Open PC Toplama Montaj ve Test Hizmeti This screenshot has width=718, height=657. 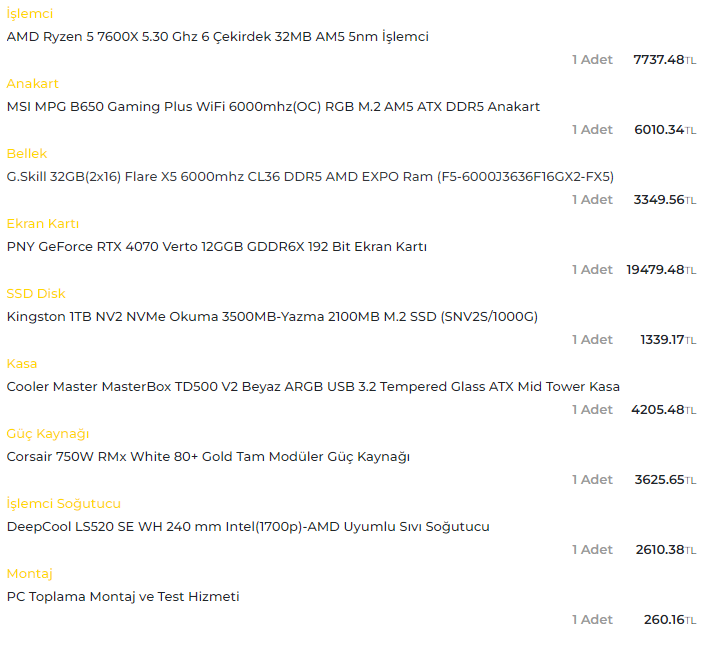tap(123, 597)
